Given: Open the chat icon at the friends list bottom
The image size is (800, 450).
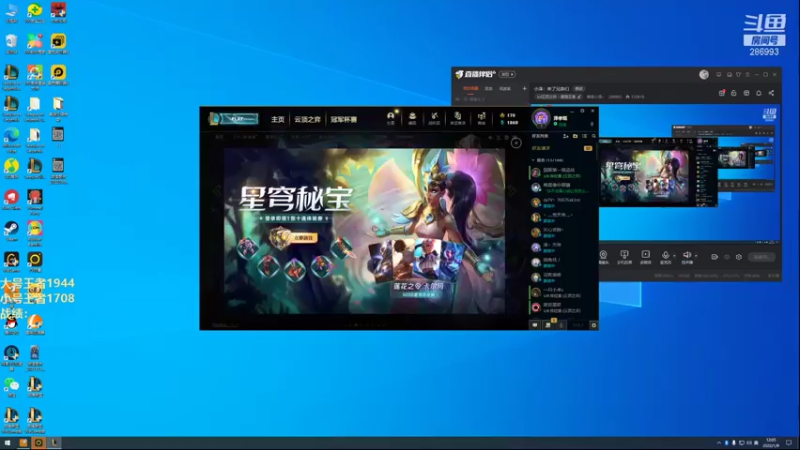Looking at the screenshot, I should [x=535, y=325].
